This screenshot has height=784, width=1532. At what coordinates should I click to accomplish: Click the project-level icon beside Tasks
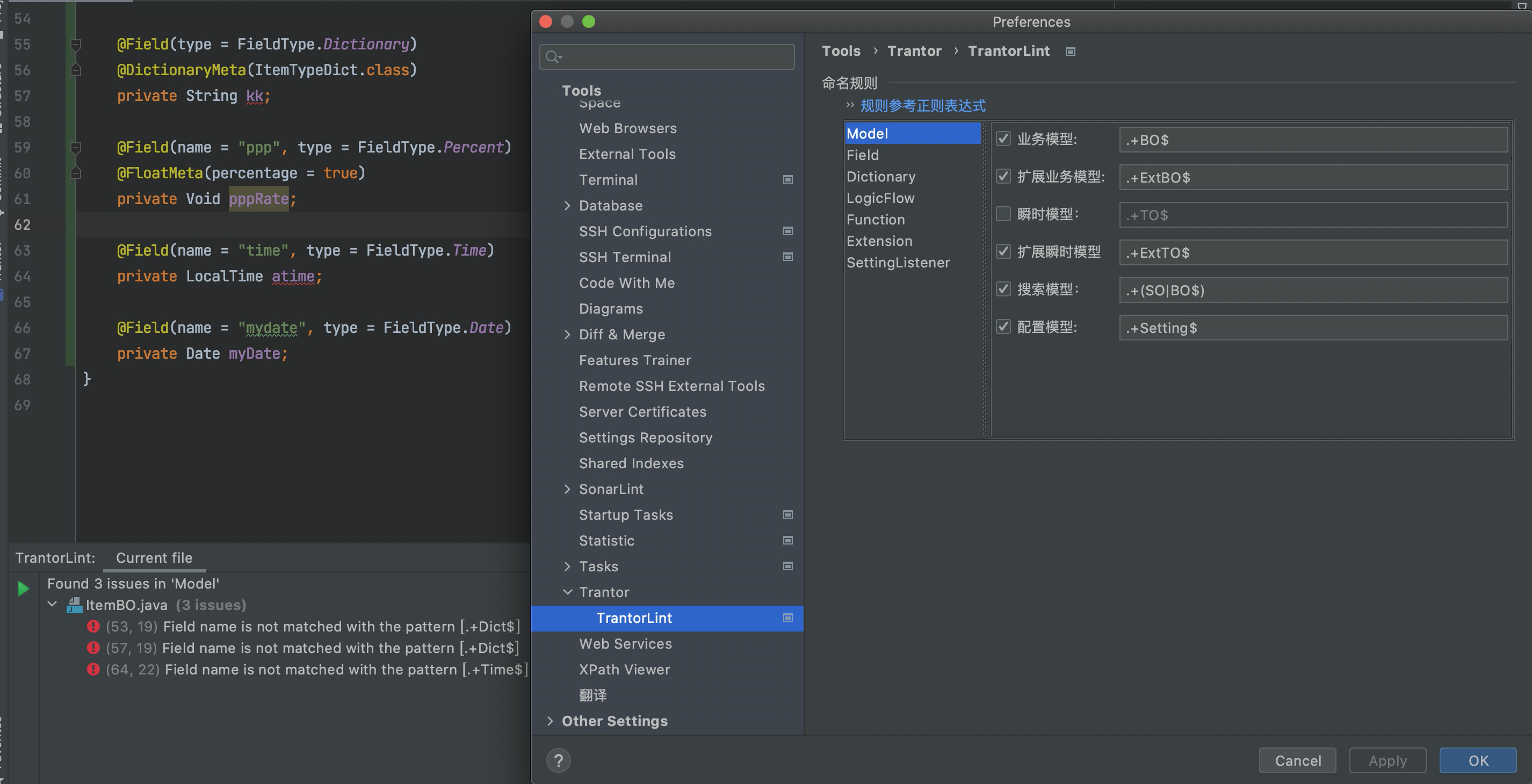[x=788, y=567]
